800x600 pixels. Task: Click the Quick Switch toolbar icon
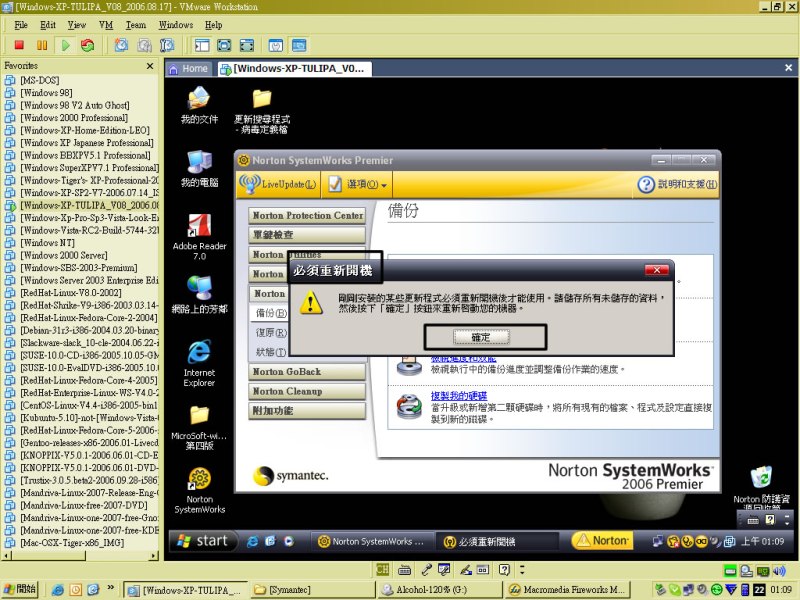point(247,45)
